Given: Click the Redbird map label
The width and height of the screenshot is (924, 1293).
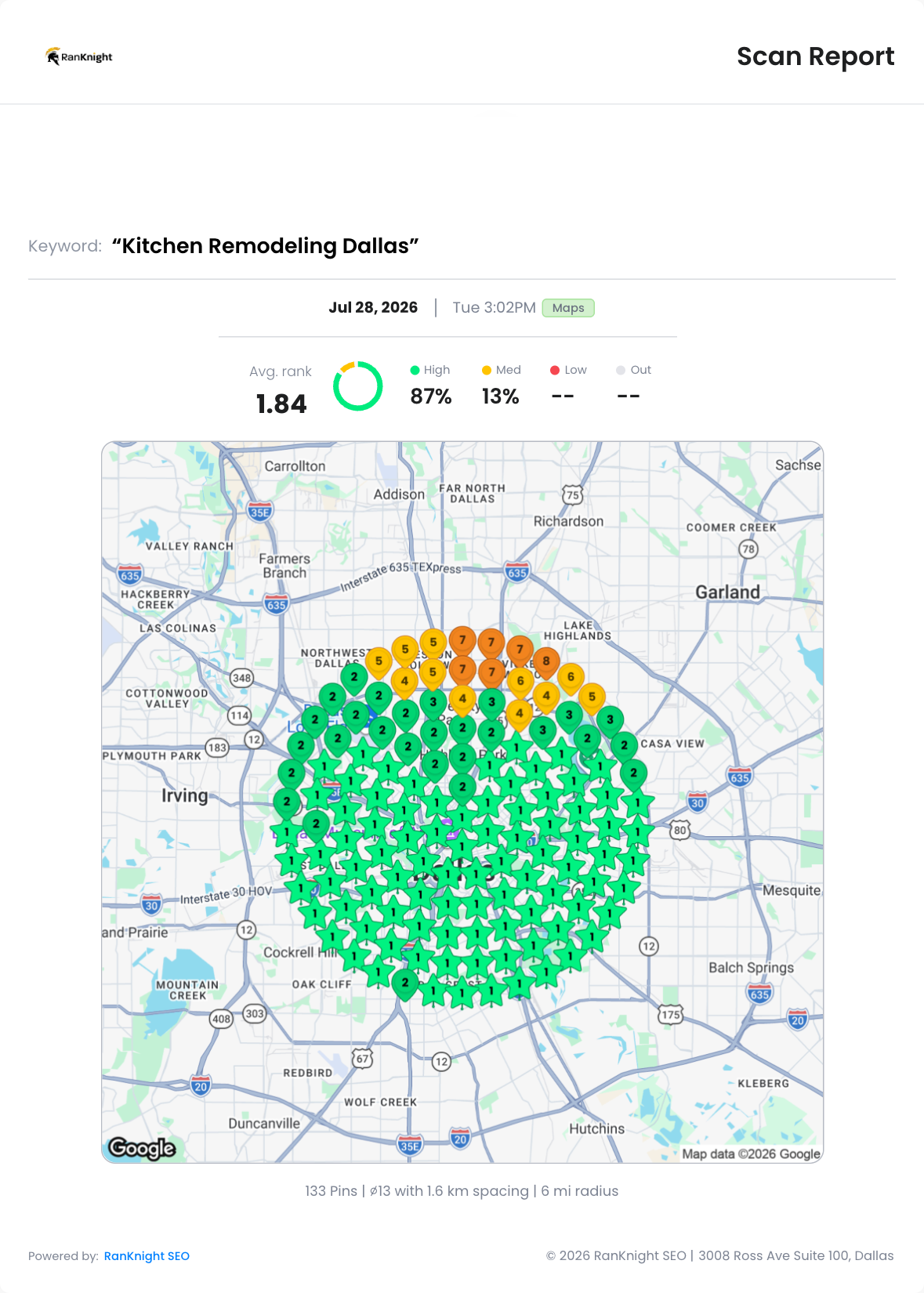Looking at the screenshot, I should pos(308,1074).
